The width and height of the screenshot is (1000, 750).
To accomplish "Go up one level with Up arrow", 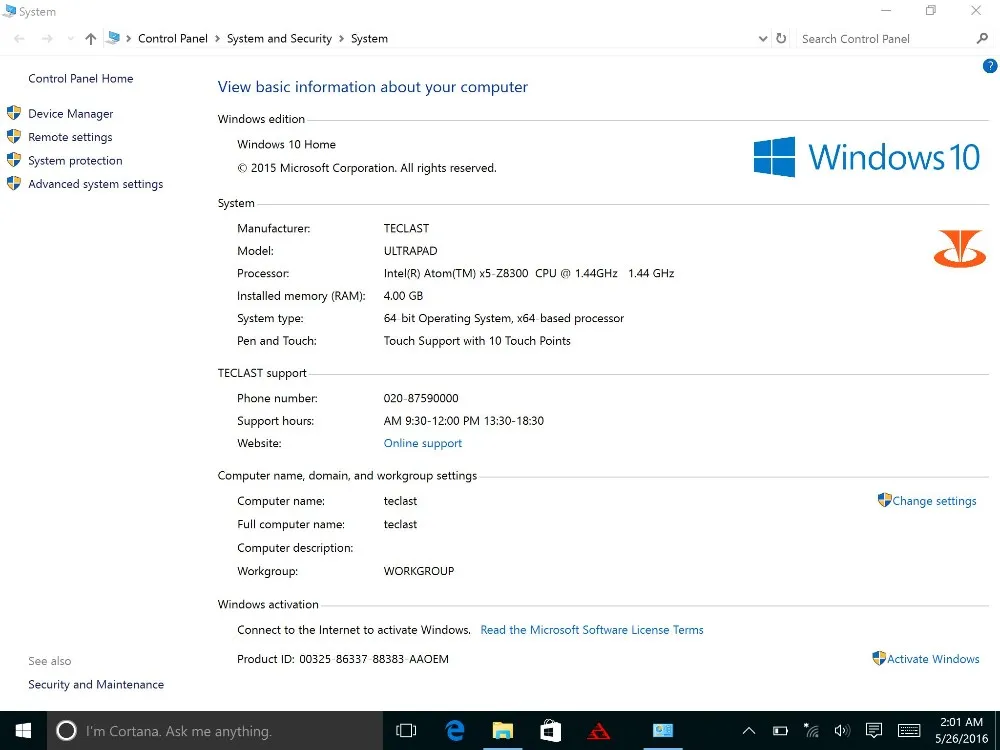I will click(x=91, y=39).
